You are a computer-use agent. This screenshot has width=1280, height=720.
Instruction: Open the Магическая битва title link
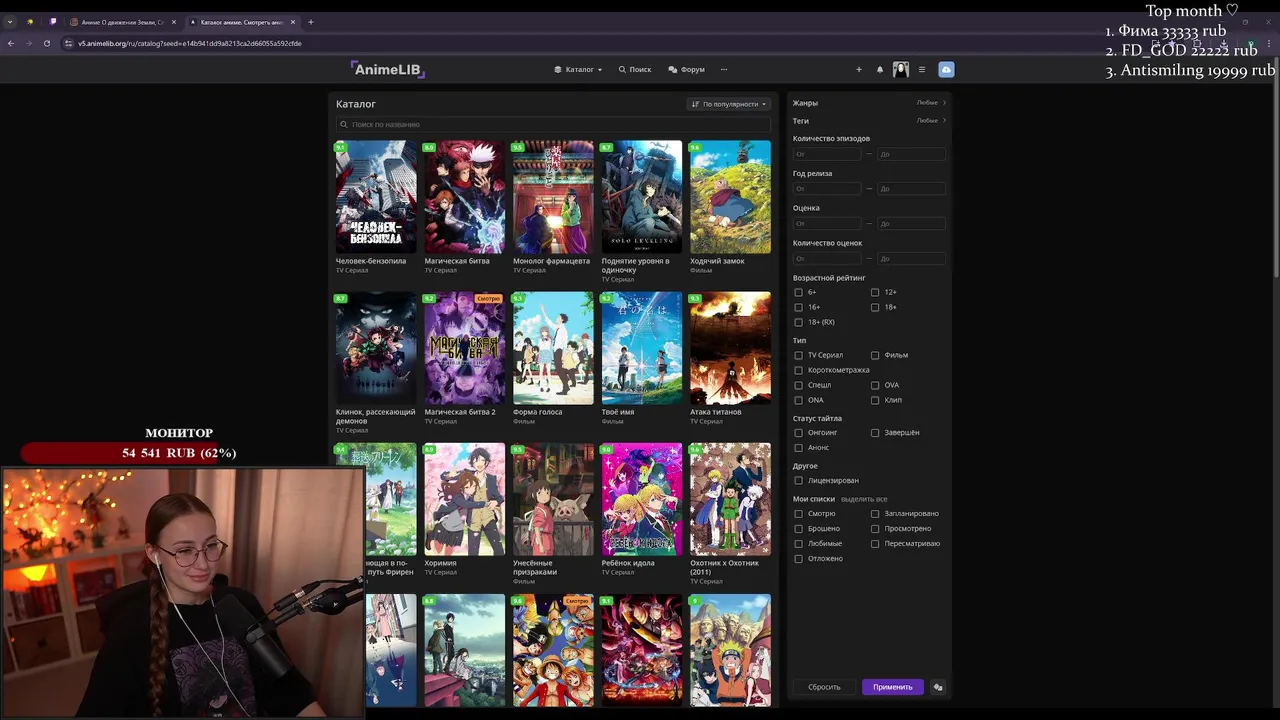(457, 261)
